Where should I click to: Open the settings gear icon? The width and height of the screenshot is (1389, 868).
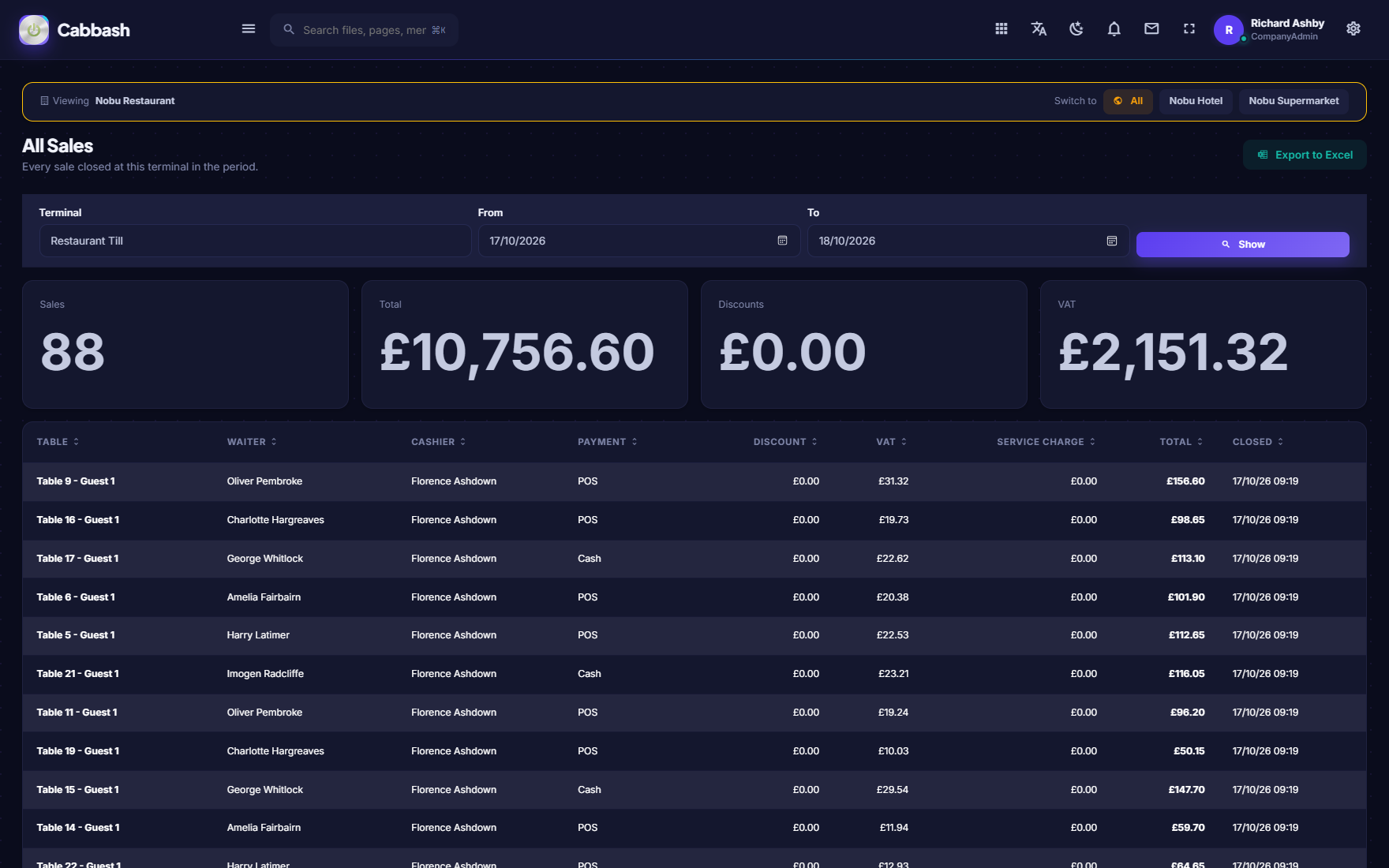point(1353,29)
